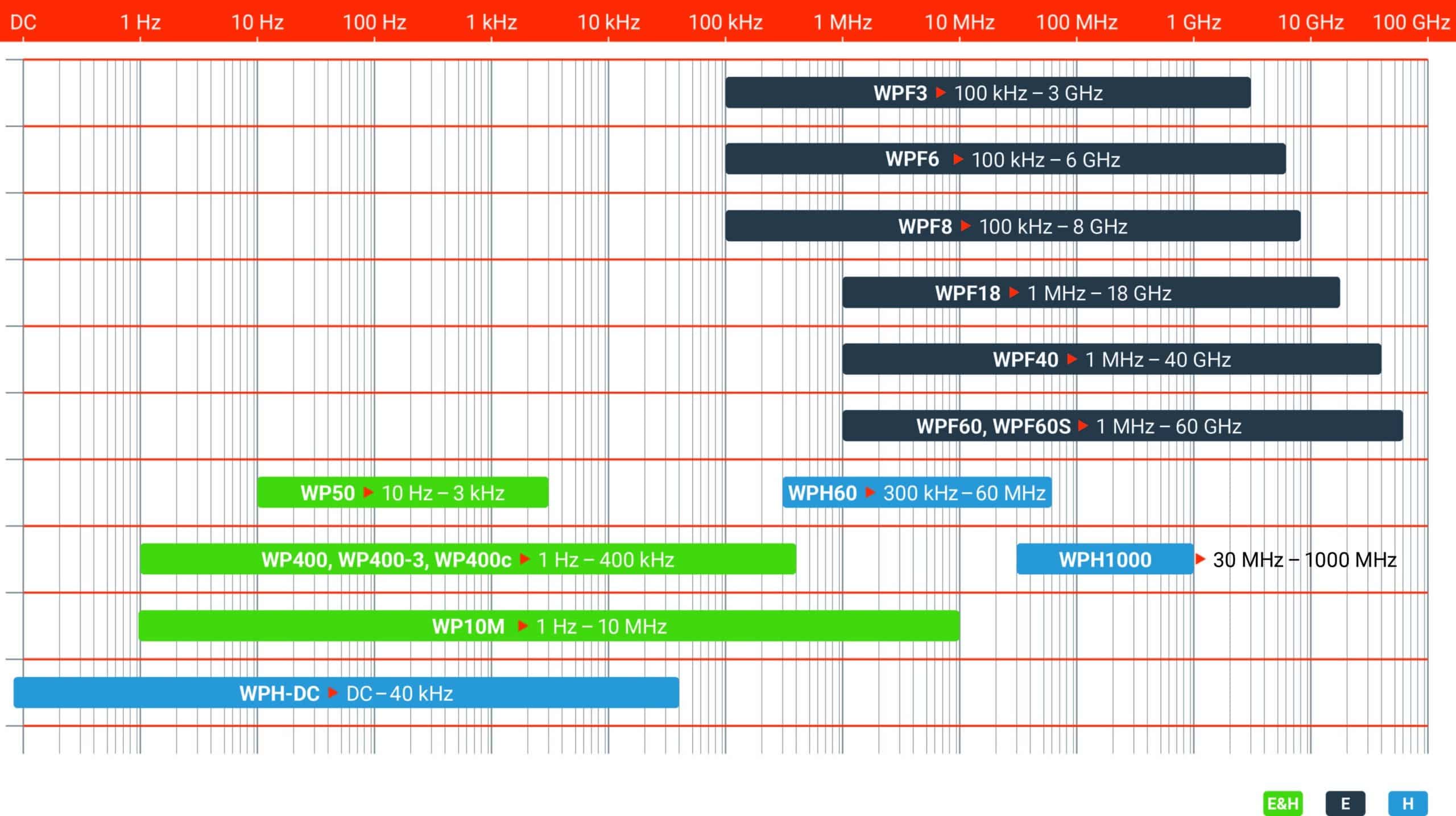Click the DC label on frequency axis

(x=23, y=22)
